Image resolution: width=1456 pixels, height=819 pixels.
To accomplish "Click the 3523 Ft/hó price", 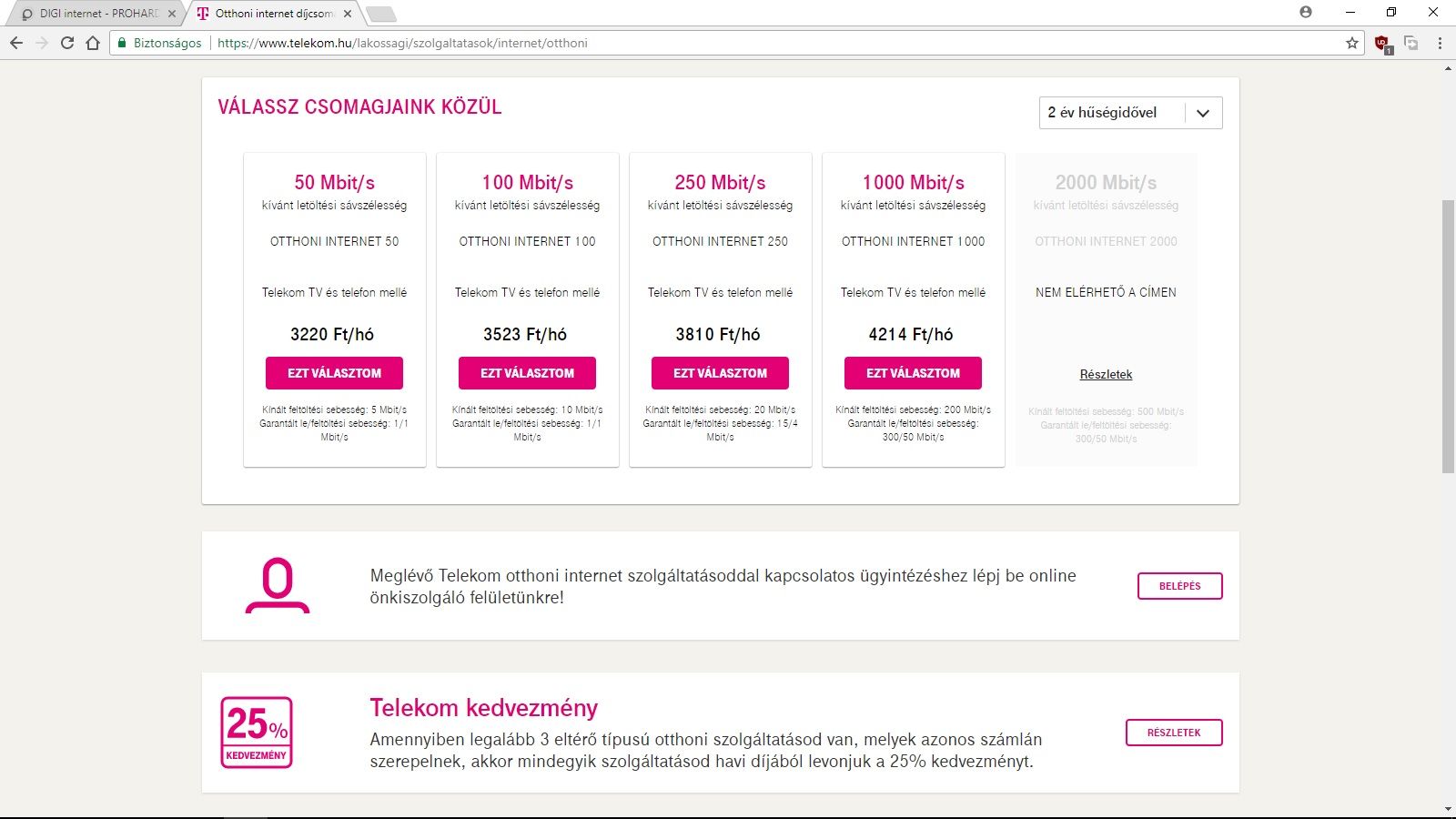I will [x=525, y=334].
